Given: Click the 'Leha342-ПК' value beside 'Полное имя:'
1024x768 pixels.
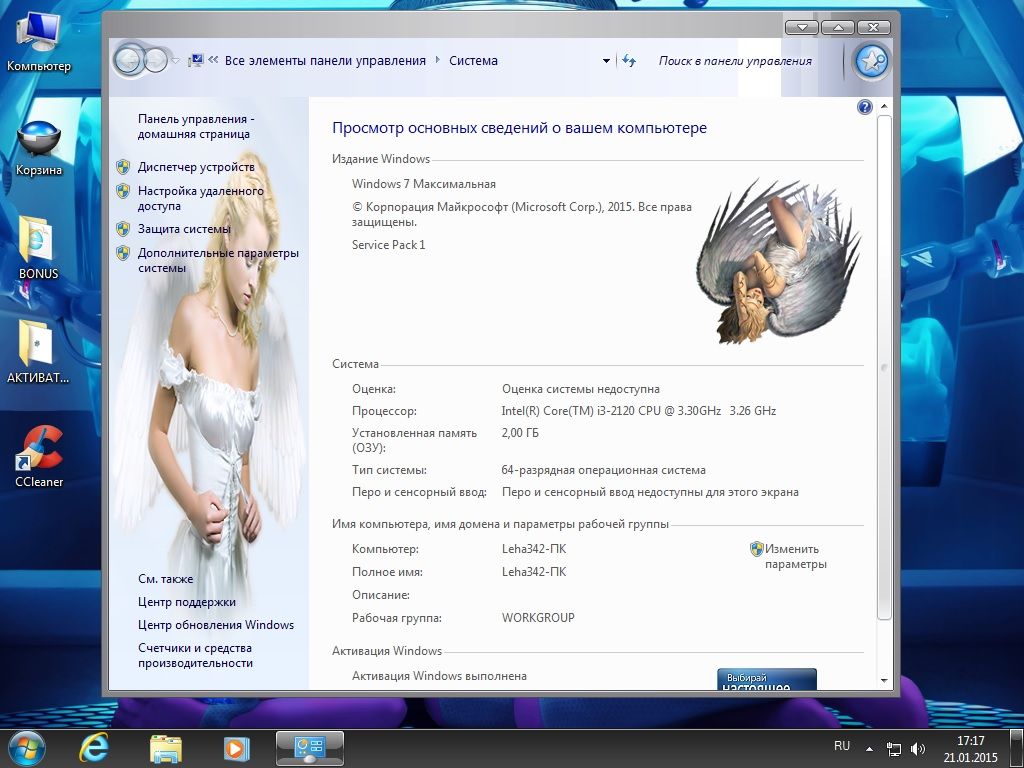Looking at the screenshot, I should tap(534, 571).
